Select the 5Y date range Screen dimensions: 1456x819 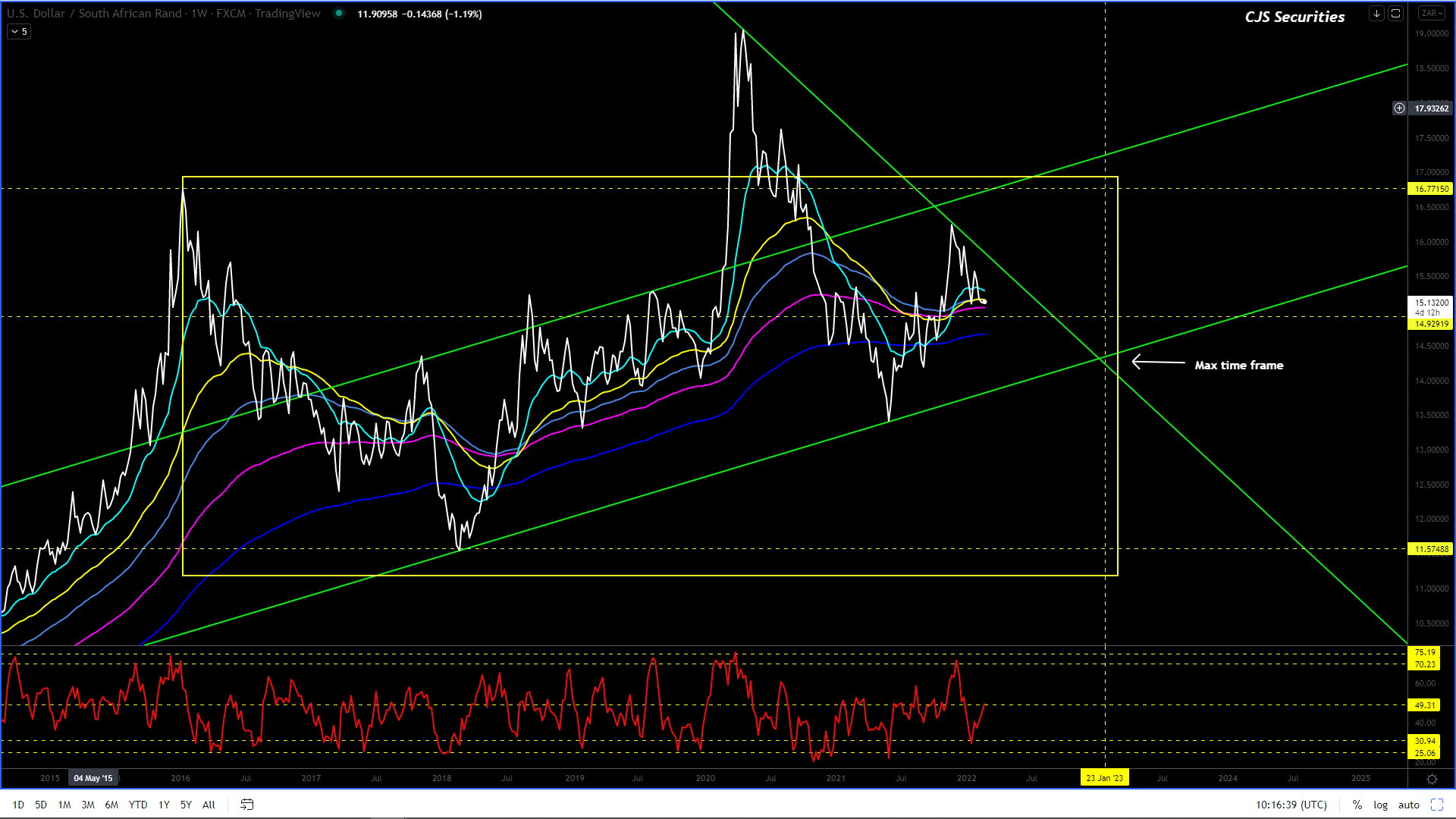click(186, 805)
